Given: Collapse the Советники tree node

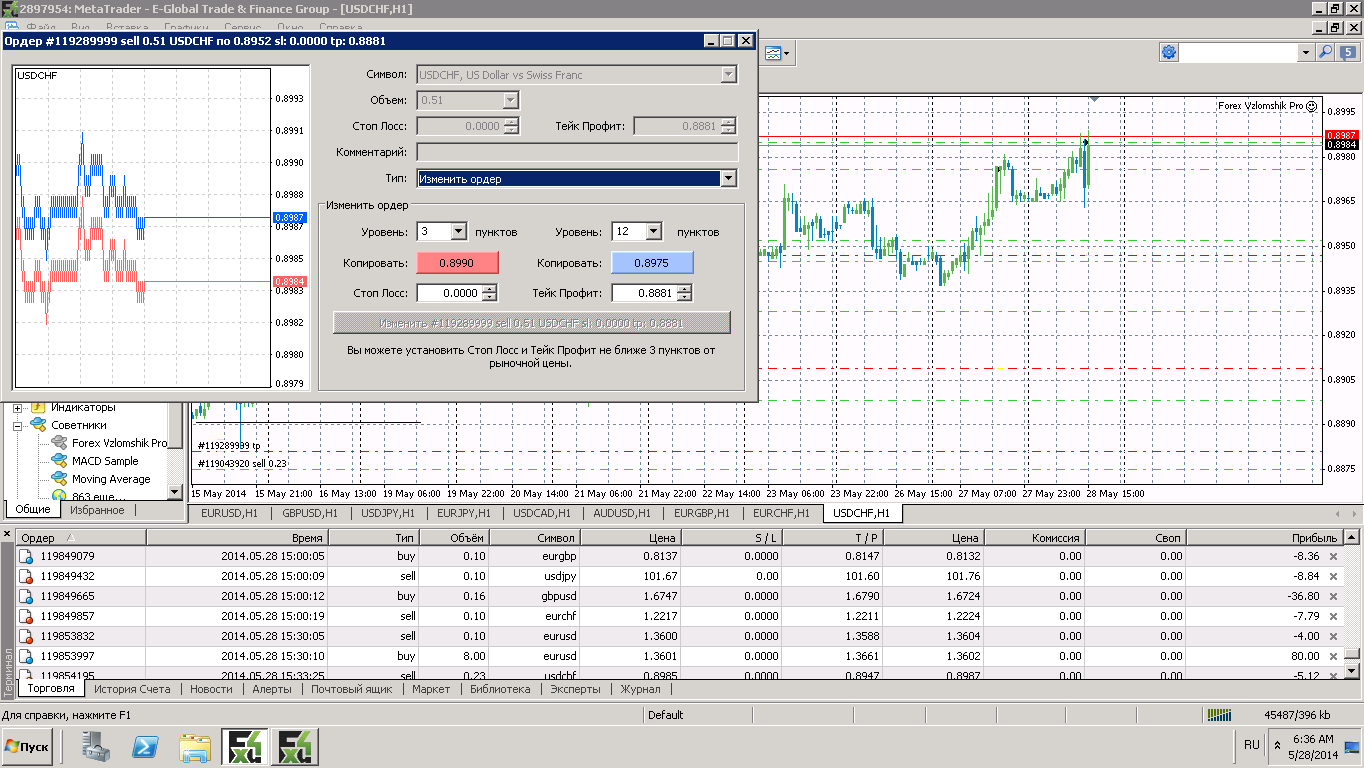Looking at the screenshot, I should [x=18, y=426].
